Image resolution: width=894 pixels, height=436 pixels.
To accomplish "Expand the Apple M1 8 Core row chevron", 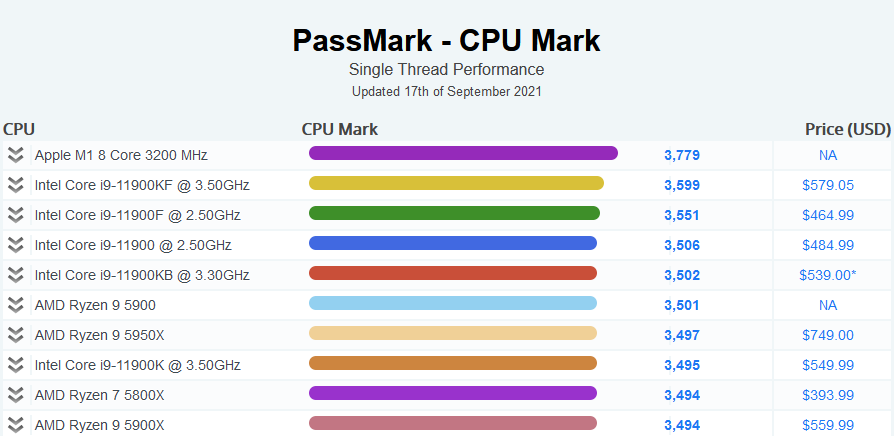I will click(15, 155).
